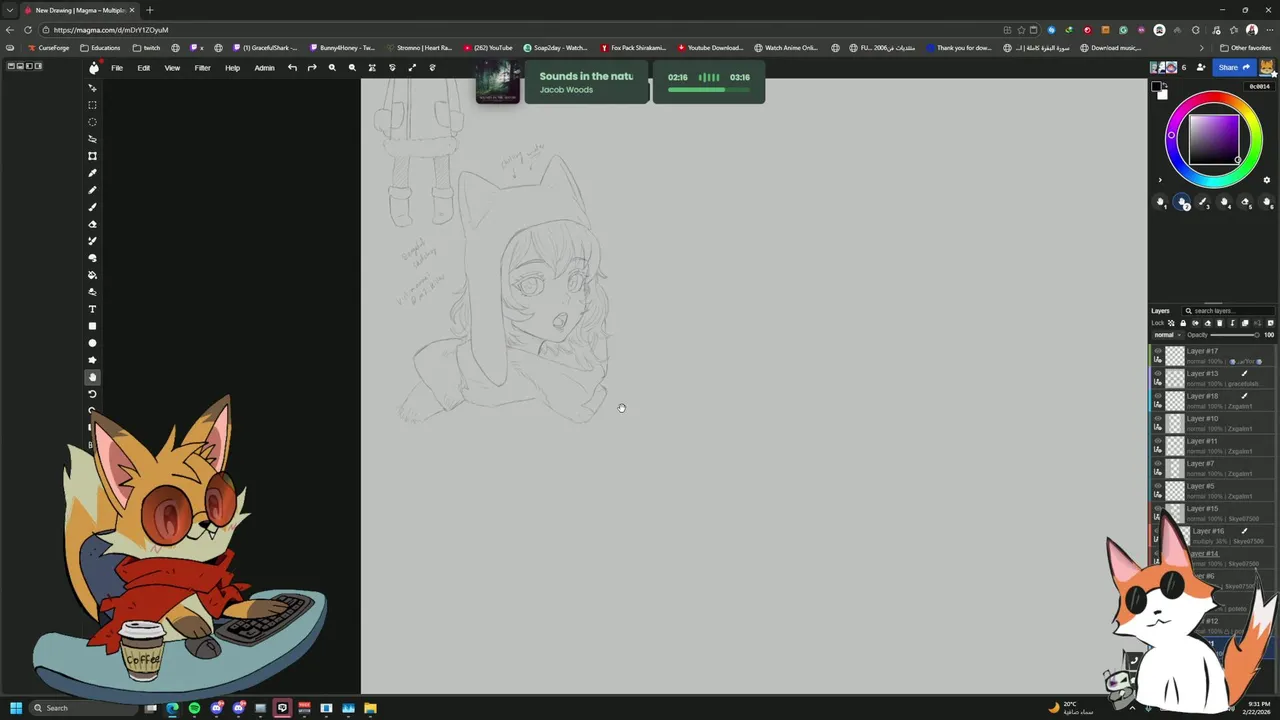Screen dimensions: 1280x720
Task: Open the Magma logo home menu
Action: 94,68
